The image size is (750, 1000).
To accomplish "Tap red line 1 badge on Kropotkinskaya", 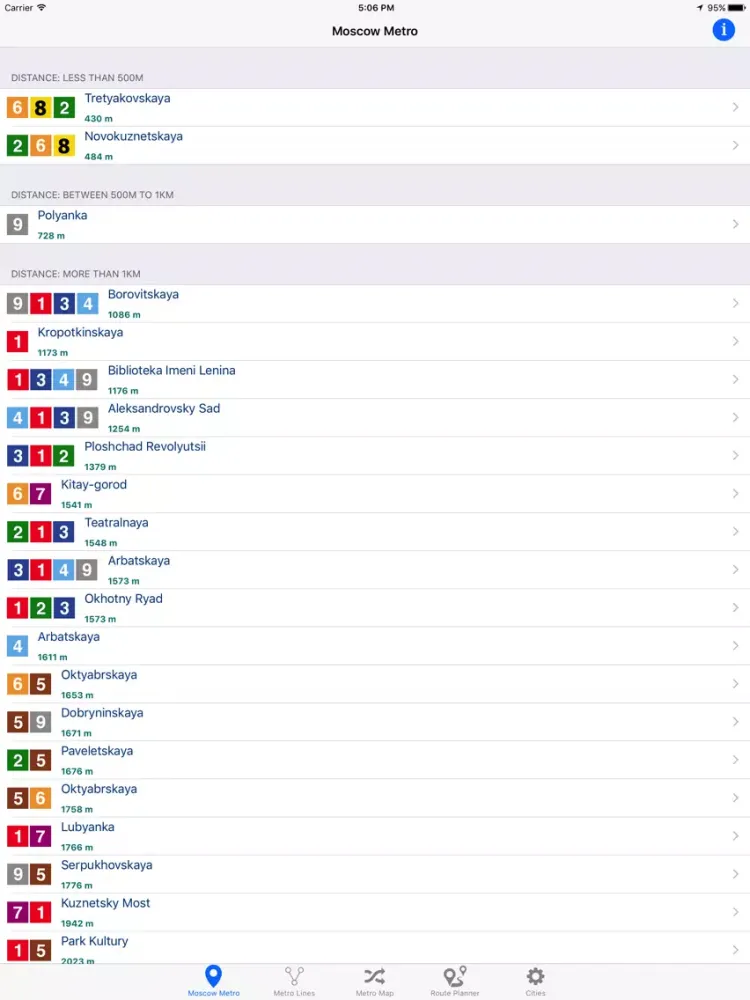I will tap(17, 342).
